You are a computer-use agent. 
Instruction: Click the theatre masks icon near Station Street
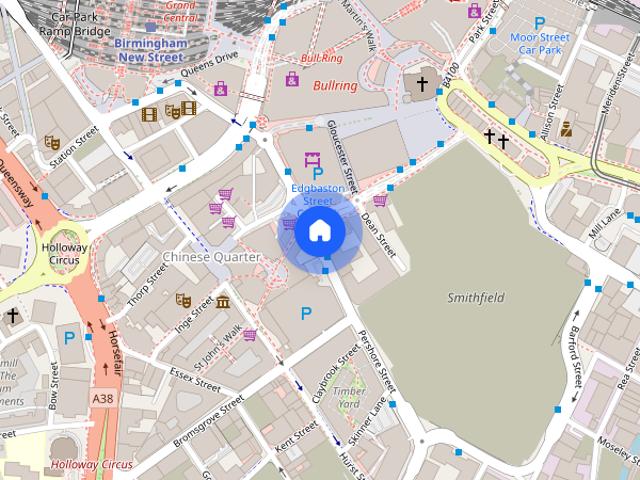point(52,142)
